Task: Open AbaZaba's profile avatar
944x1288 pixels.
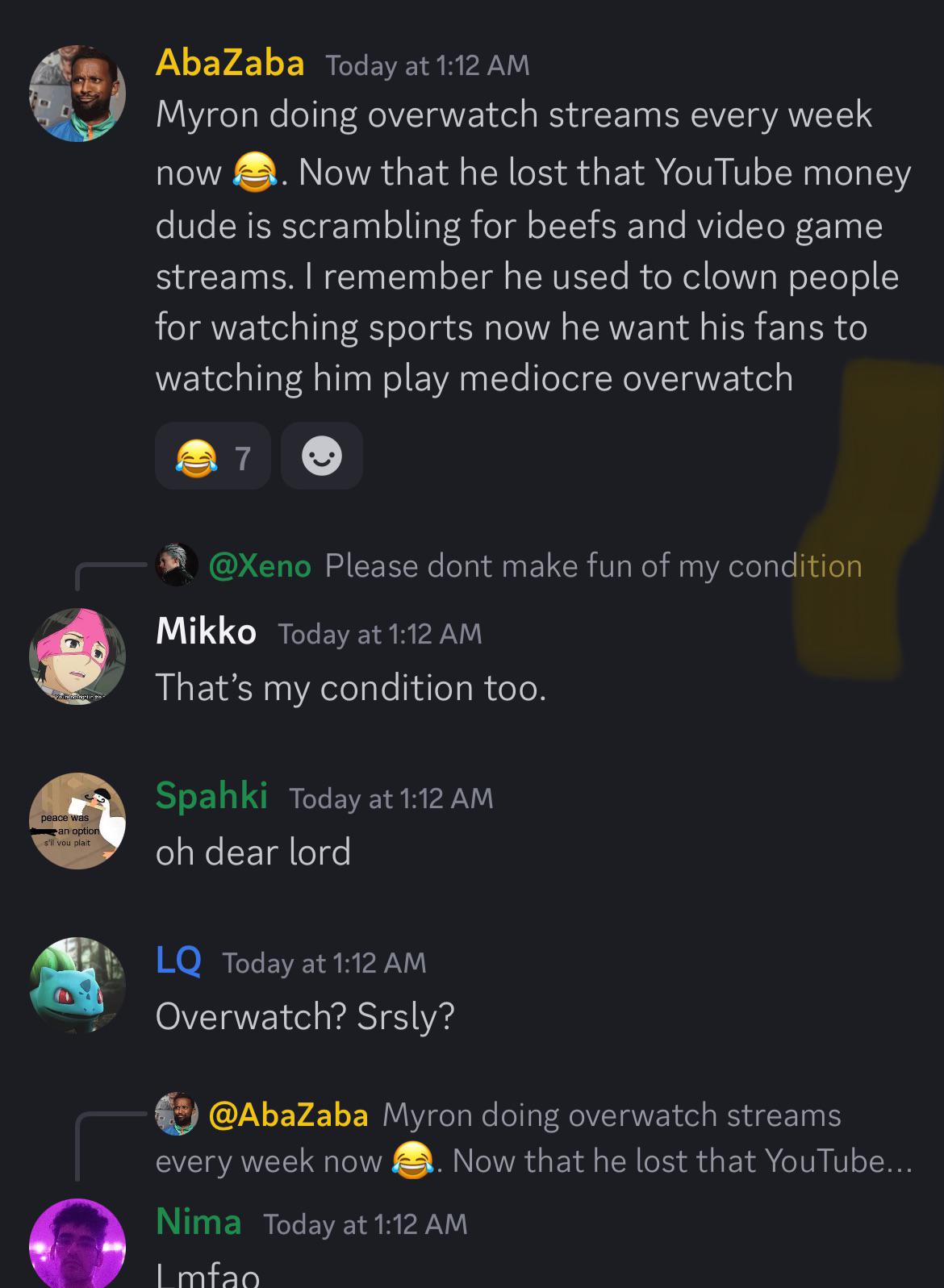Action: [77, 94]
